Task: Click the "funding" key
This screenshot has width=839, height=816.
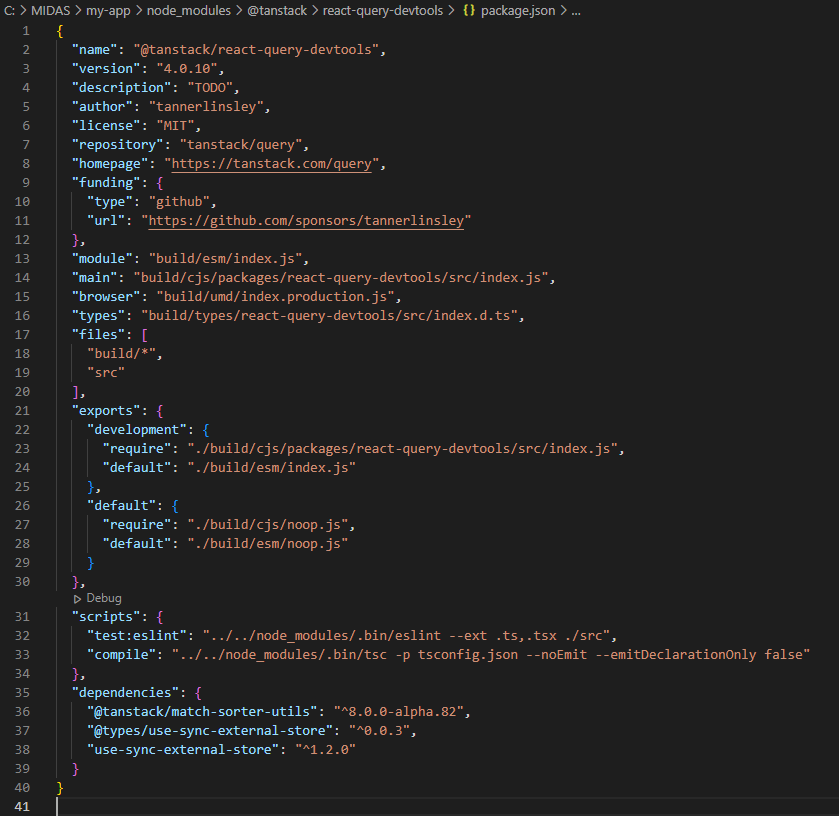Action: click(106, 183)
